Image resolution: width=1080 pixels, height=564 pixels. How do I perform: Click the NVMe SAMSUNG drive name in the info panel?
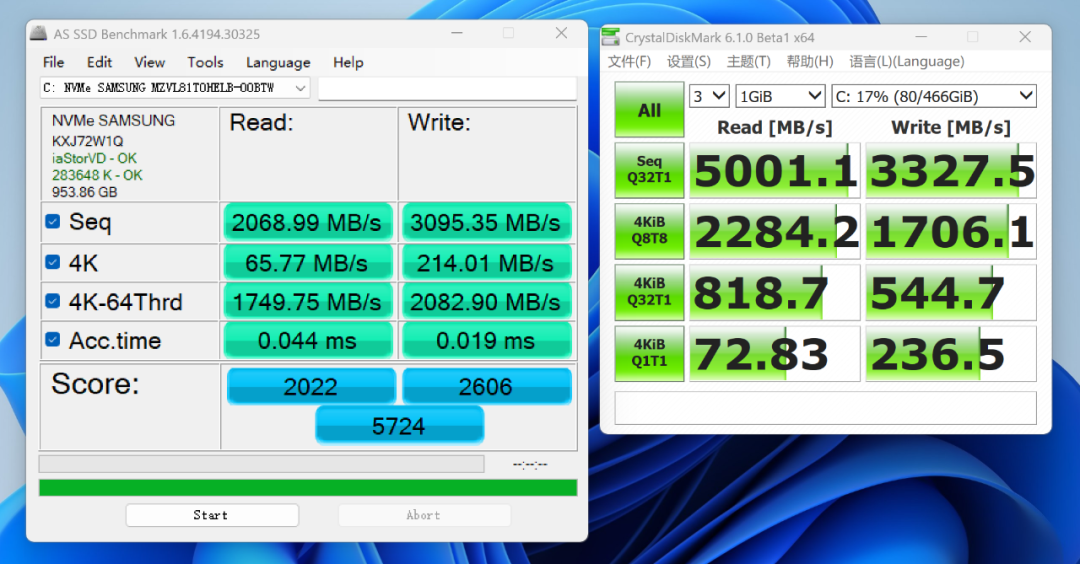pos(114,121)
